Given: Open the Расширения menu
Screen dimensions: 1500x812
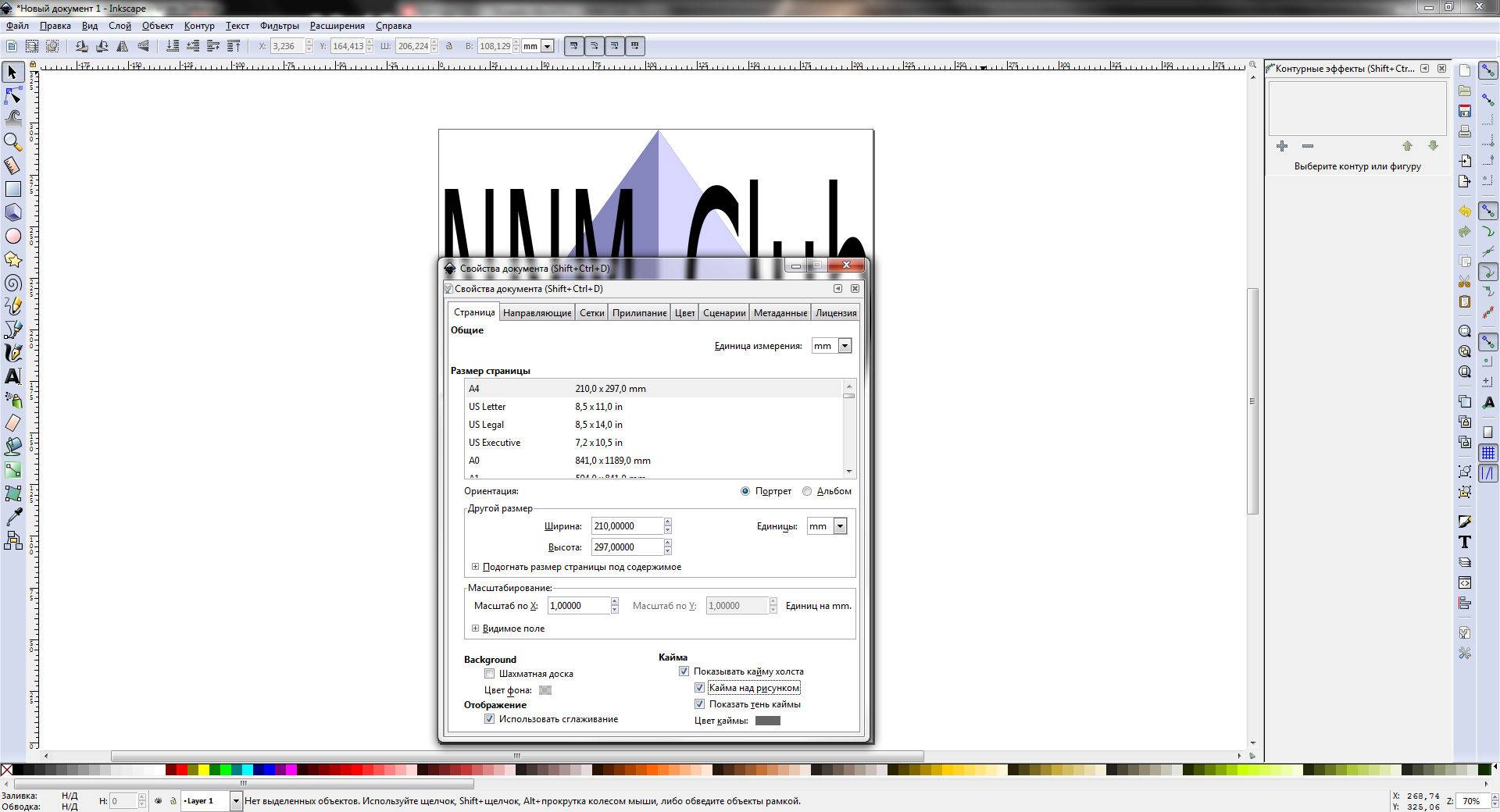Looking at the screenshot, I should point(337,26).
